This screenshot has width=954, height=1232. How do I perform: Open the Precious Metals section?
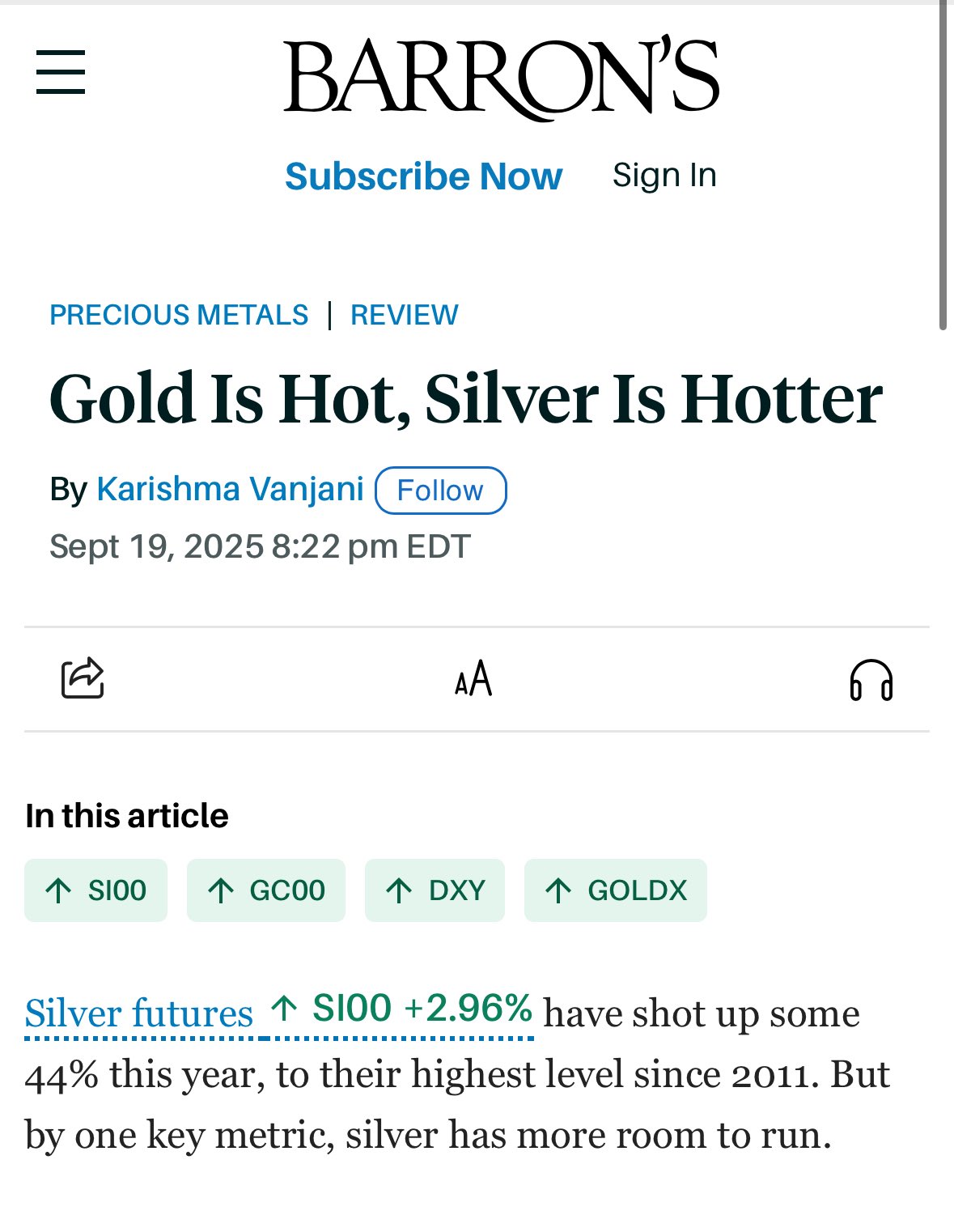[x=179, y=315]
